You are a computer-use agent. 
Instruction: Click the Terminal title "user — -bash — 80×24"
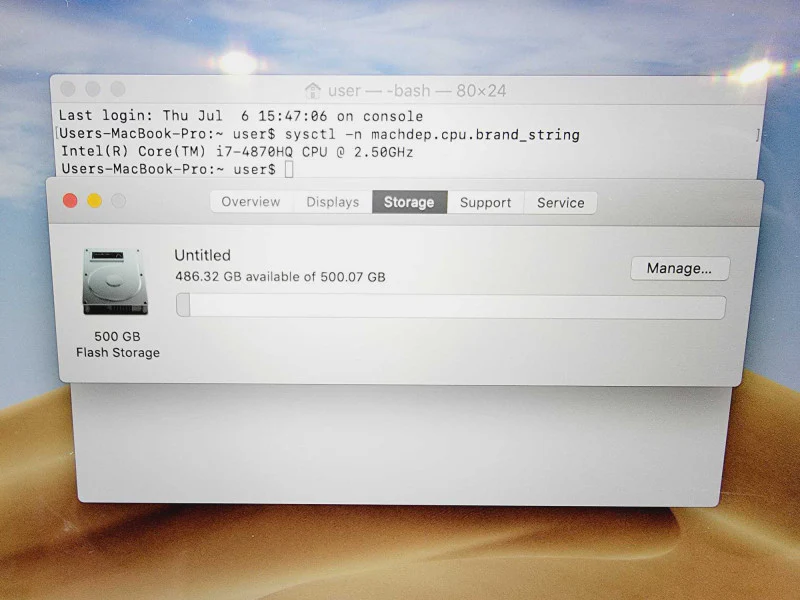point(417,91)
